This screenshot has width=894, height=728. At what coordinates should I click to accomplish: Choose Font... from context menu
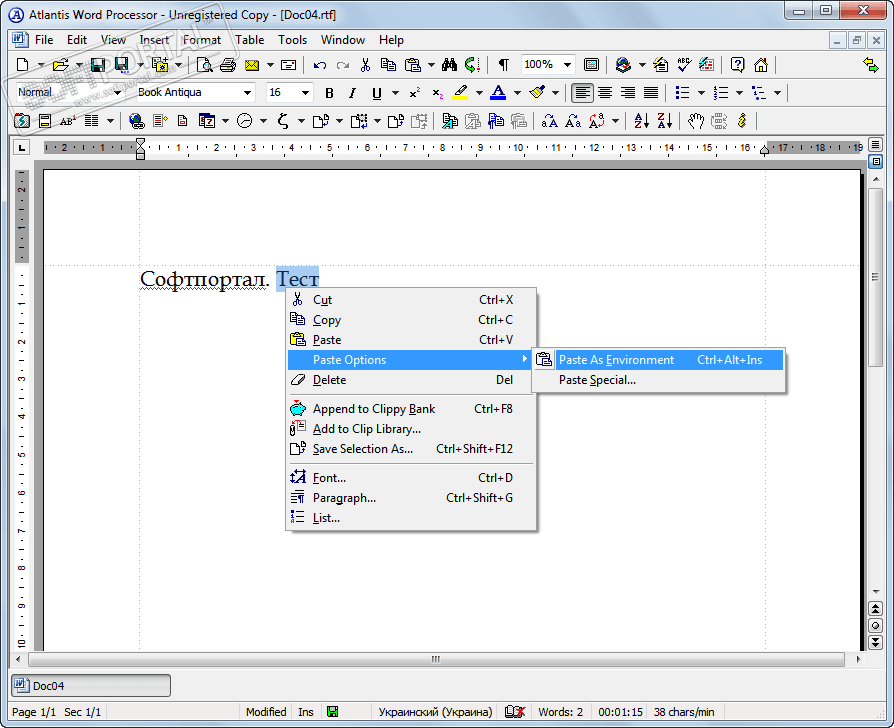[x=410, y=478]
